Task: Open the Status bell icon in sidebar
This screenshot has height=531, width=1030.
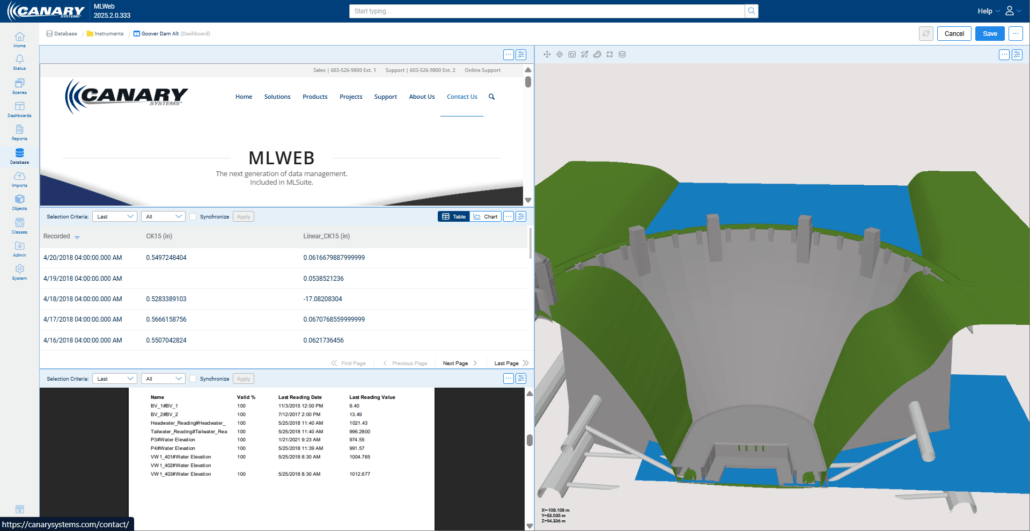Action: tap(19, 61)
